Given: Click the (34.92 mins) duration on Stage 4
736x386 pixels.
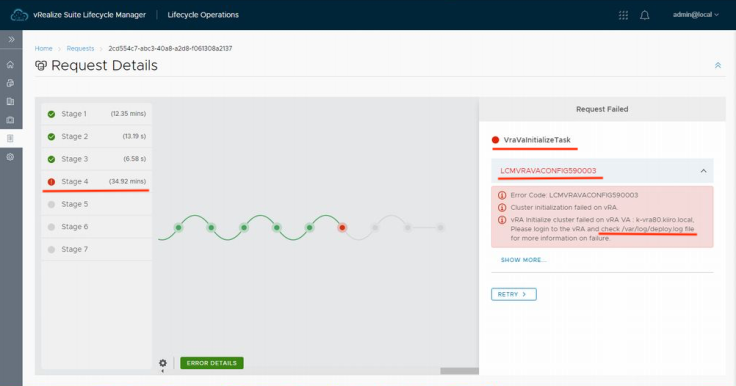Looking at the screenshot, I should click(x=128, y=181).
